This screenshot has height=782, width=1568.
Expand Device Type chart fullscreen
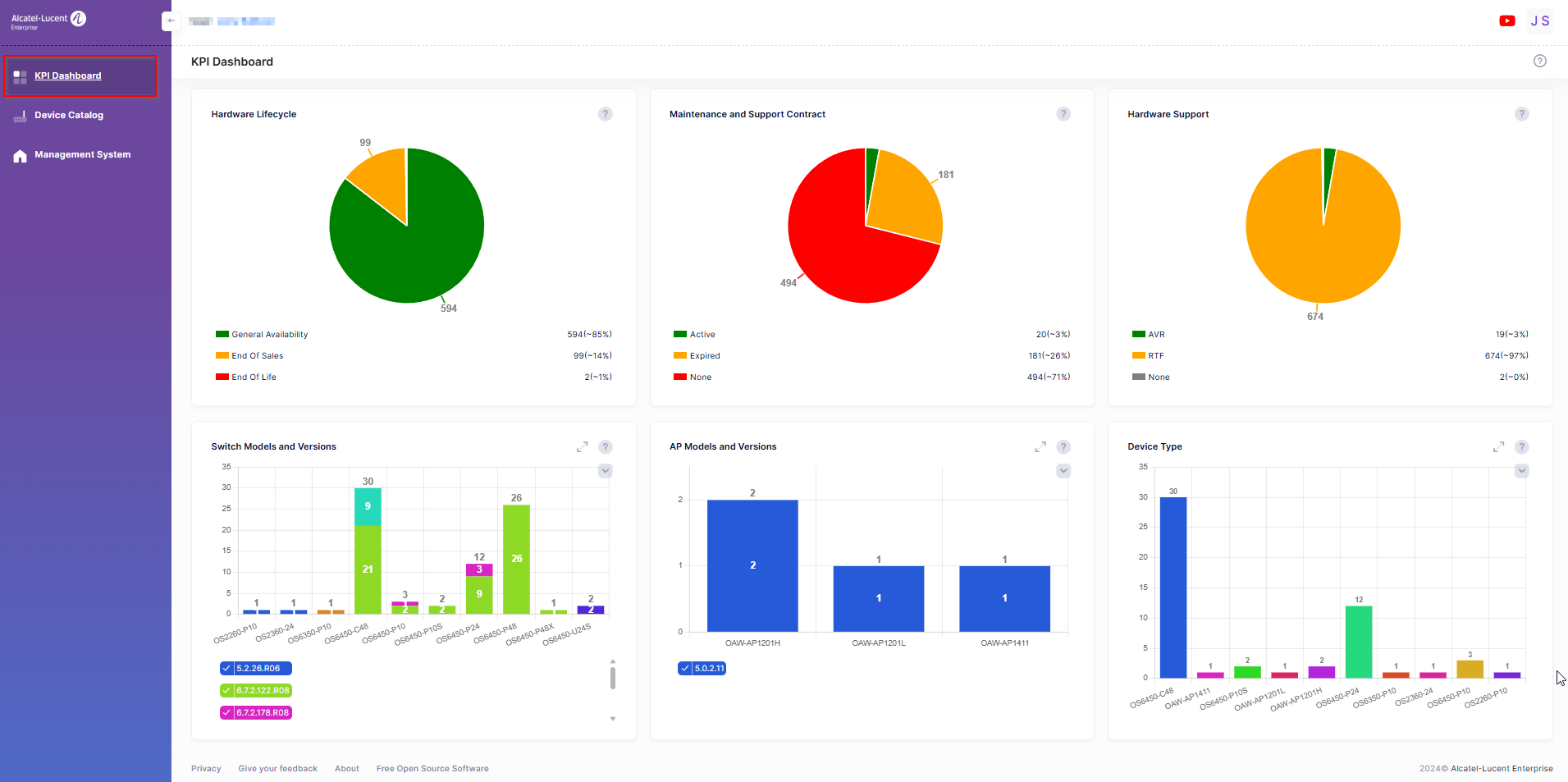[x=1498, y=447]
